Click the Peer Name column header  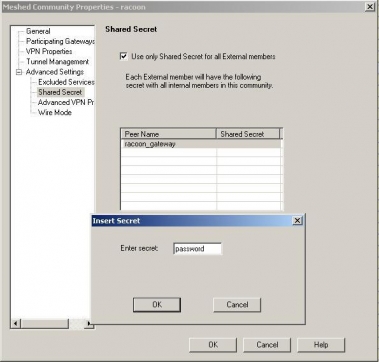pyautogui.click(x=168, y=134)
